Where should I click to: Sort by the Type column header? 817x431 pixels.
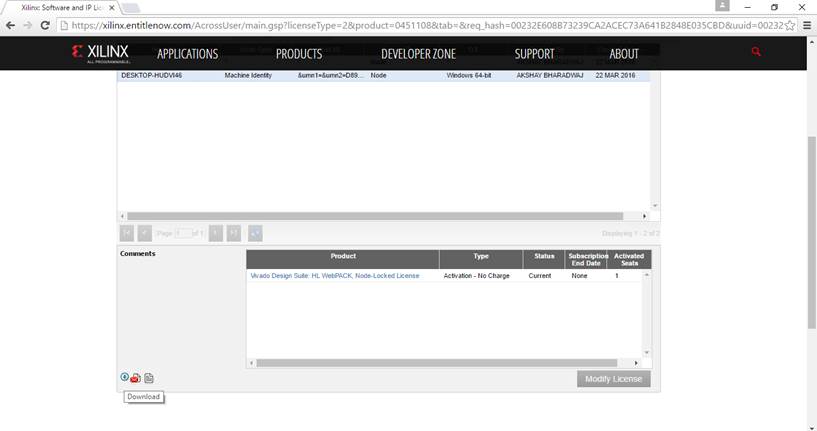click(481, 259)
